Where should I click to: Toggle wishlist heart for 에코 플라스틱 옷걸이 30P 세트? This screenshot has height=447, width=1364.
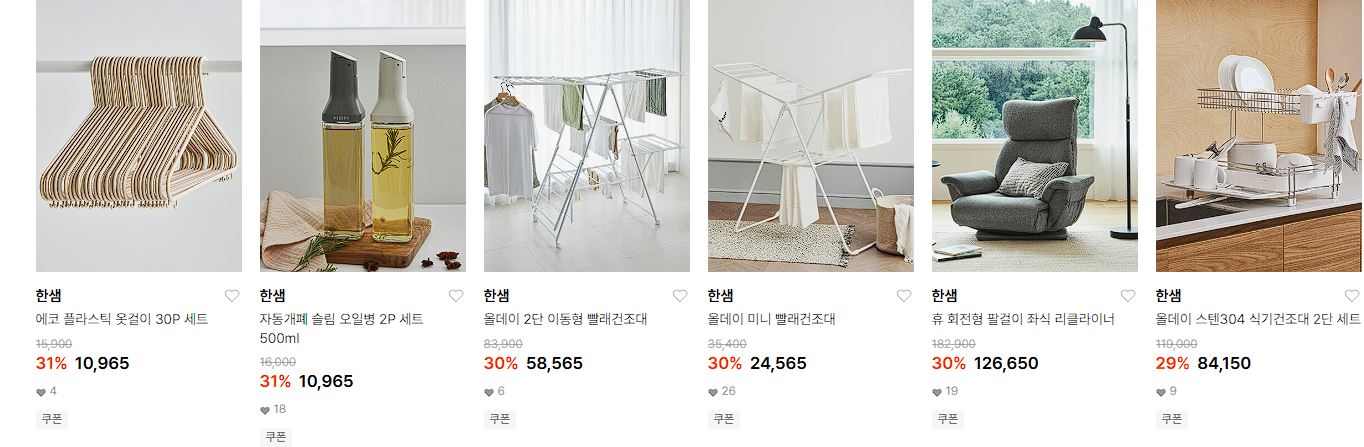coord(232,296)
